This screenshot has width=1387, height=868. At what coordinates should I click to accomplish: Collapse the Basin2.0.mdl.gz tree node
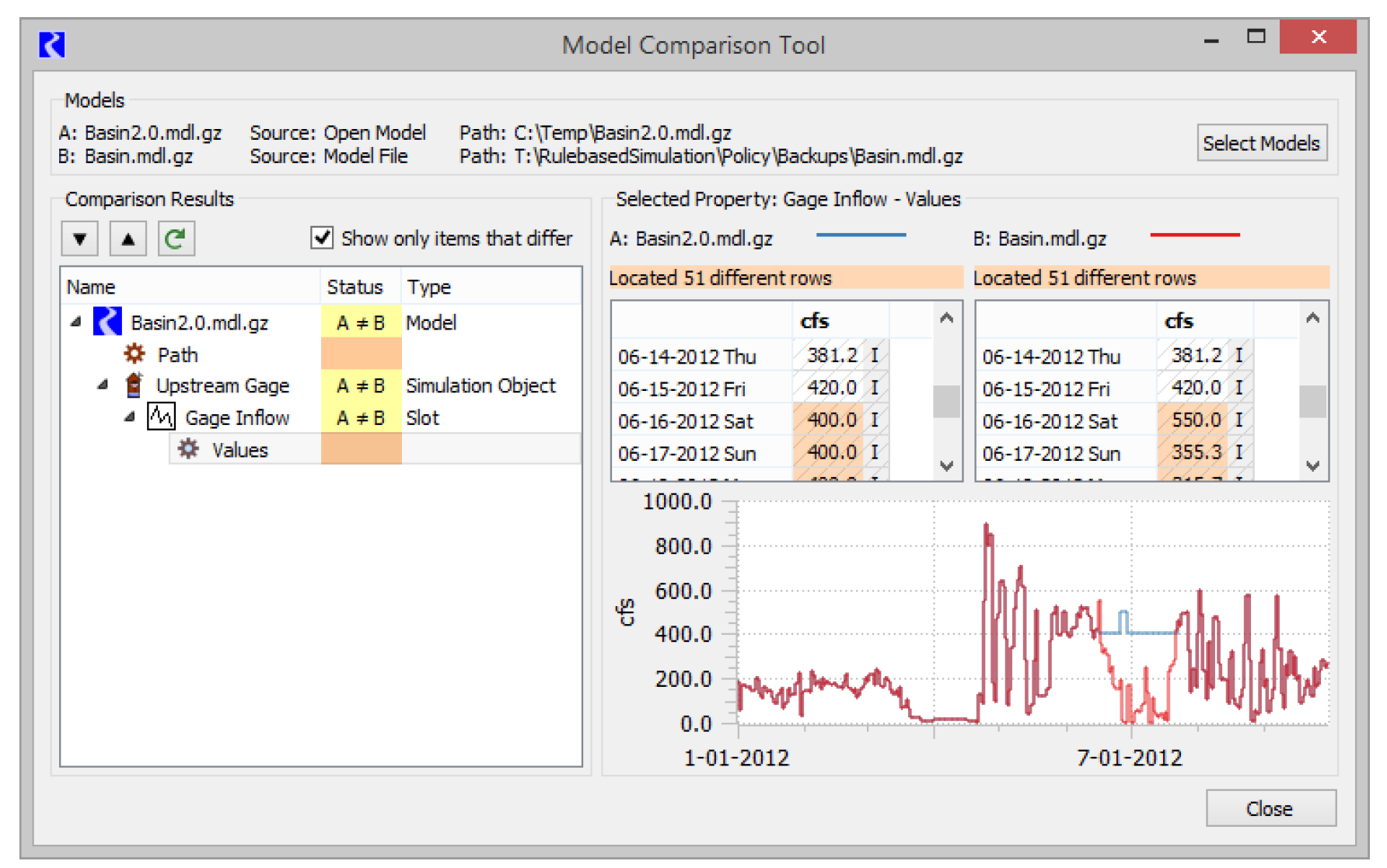pyautogui.click(x=75, y=322)
